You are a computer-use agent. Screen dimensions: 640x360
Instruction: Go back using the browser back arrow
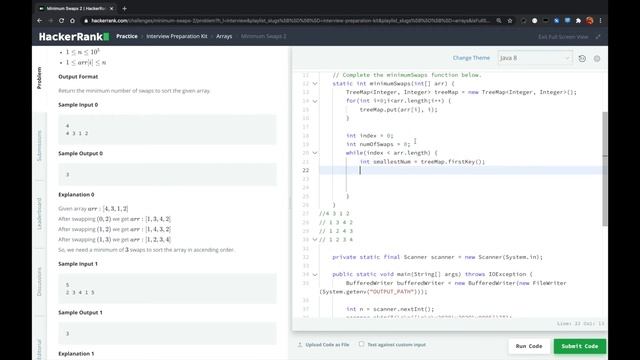(39, 20)
